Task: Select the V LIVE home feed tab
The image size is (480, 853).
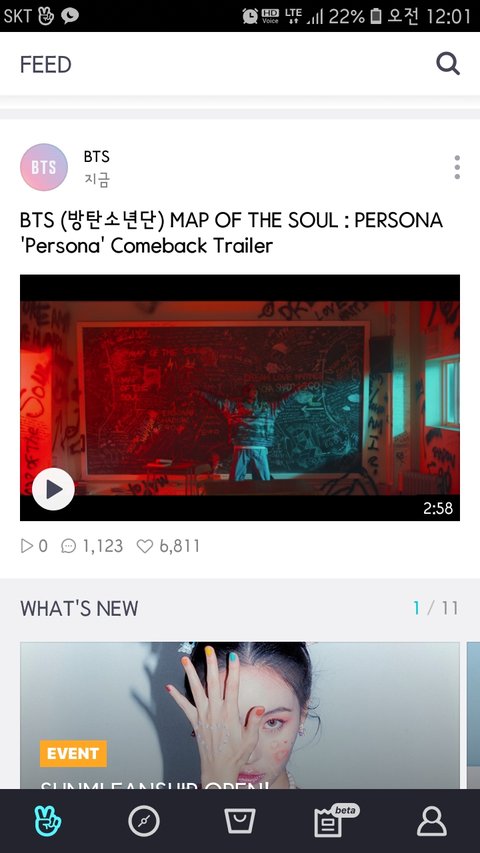Action: [x=48, y=821]
